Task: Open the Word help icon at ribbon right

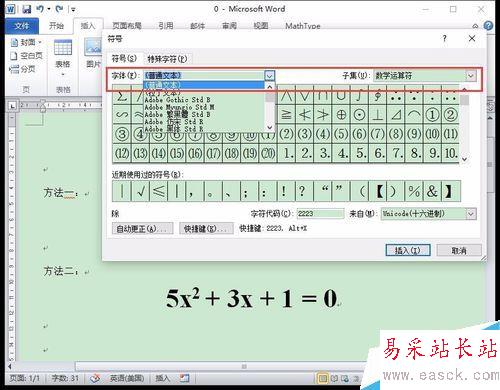Action: pos(488,25)
